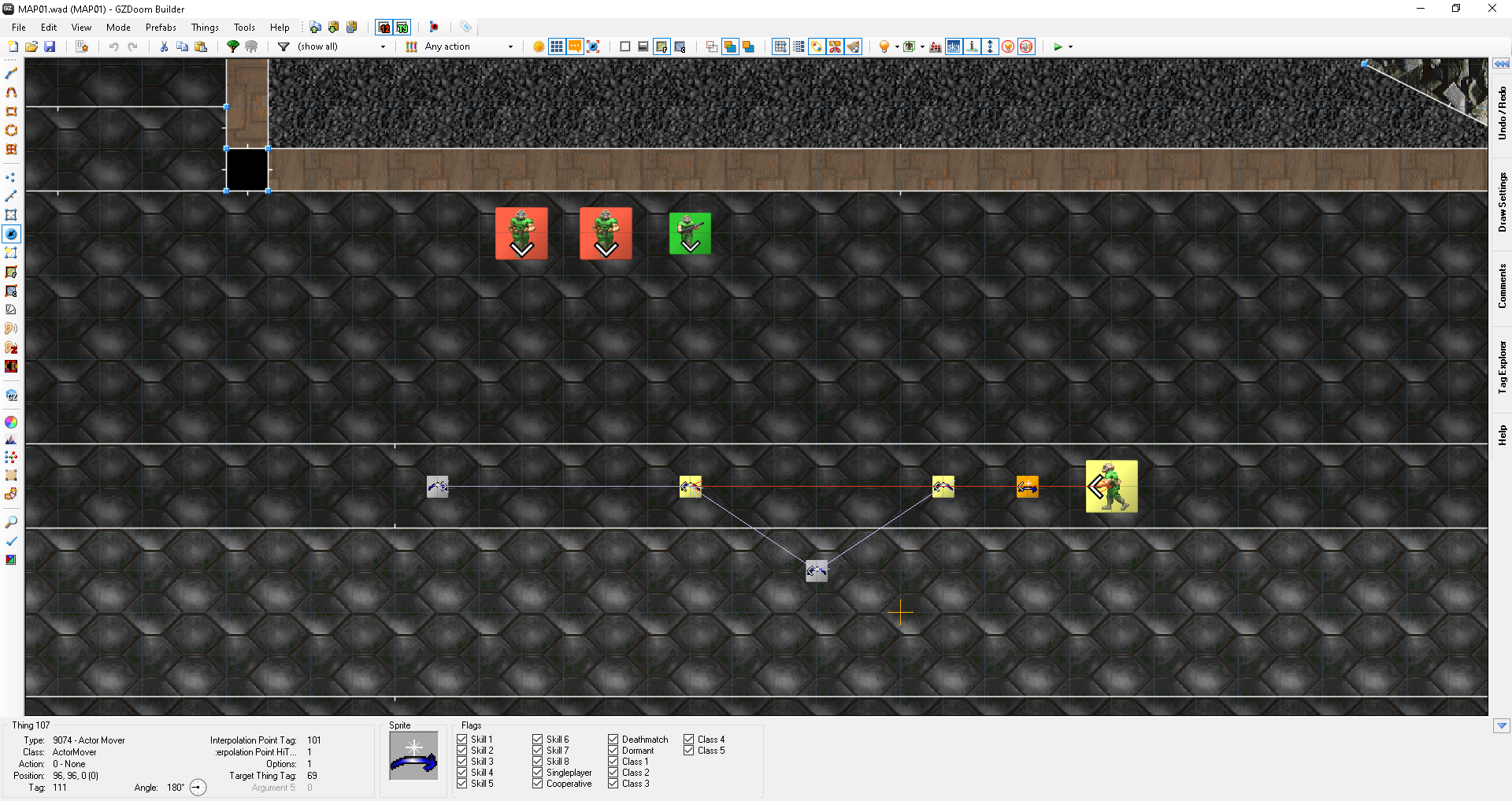Expand the model rendering dropdown arrow
The height and width of the screenshot is (801, 1512).
tap(922, 46)
